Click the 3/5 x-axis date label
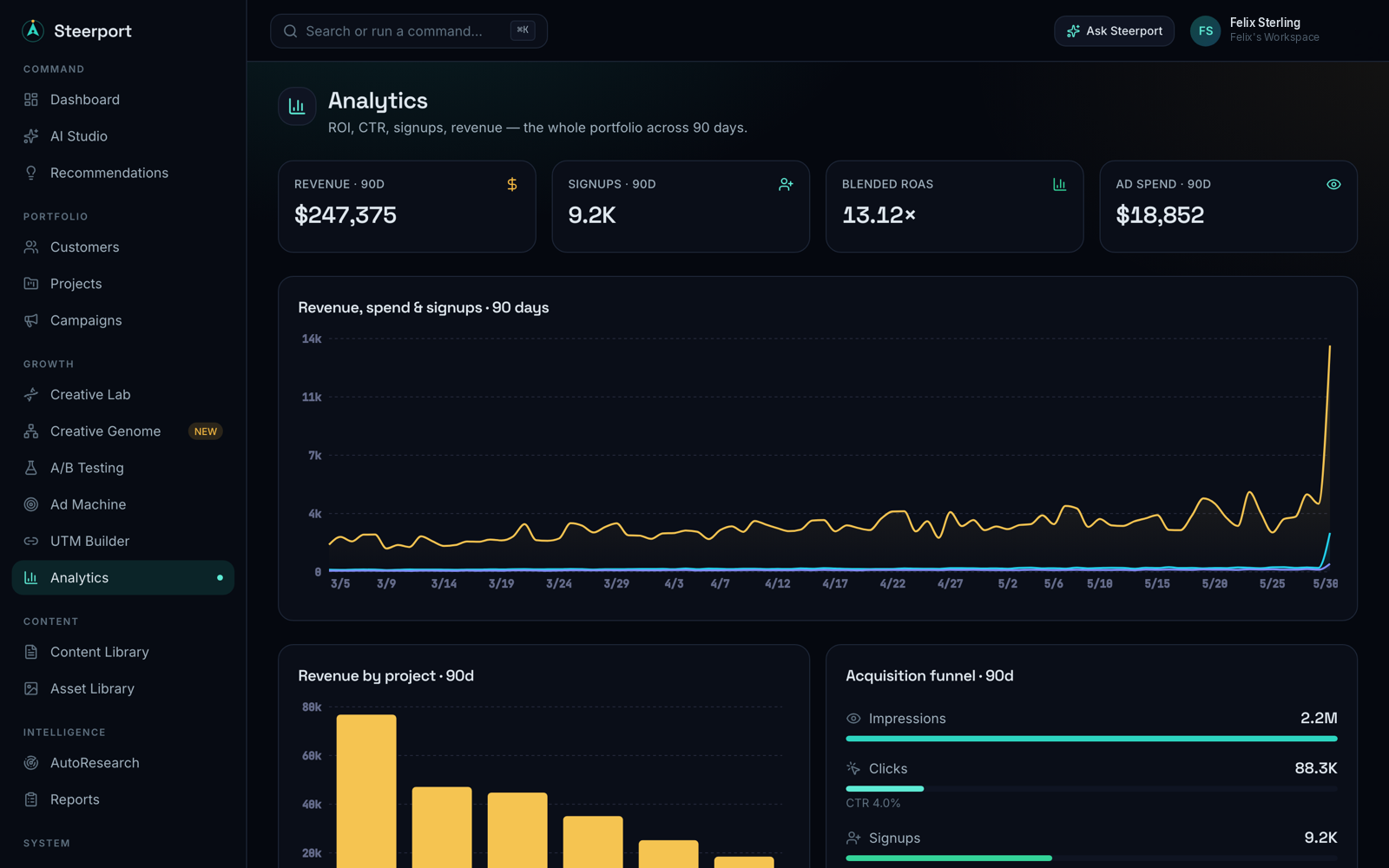This screenshot has height=868, width=1389. point(340,584)
